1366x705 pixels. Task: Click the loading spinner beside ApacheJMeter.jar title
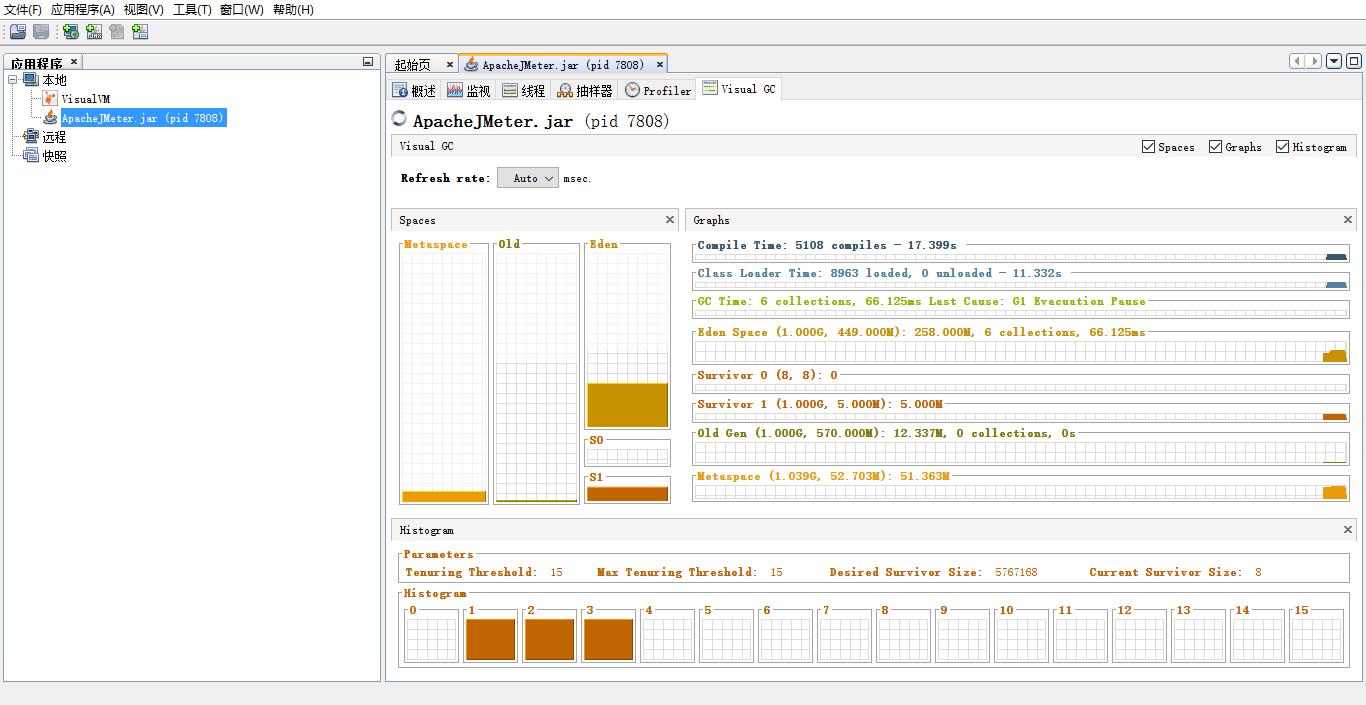click(x=400, y=120)
